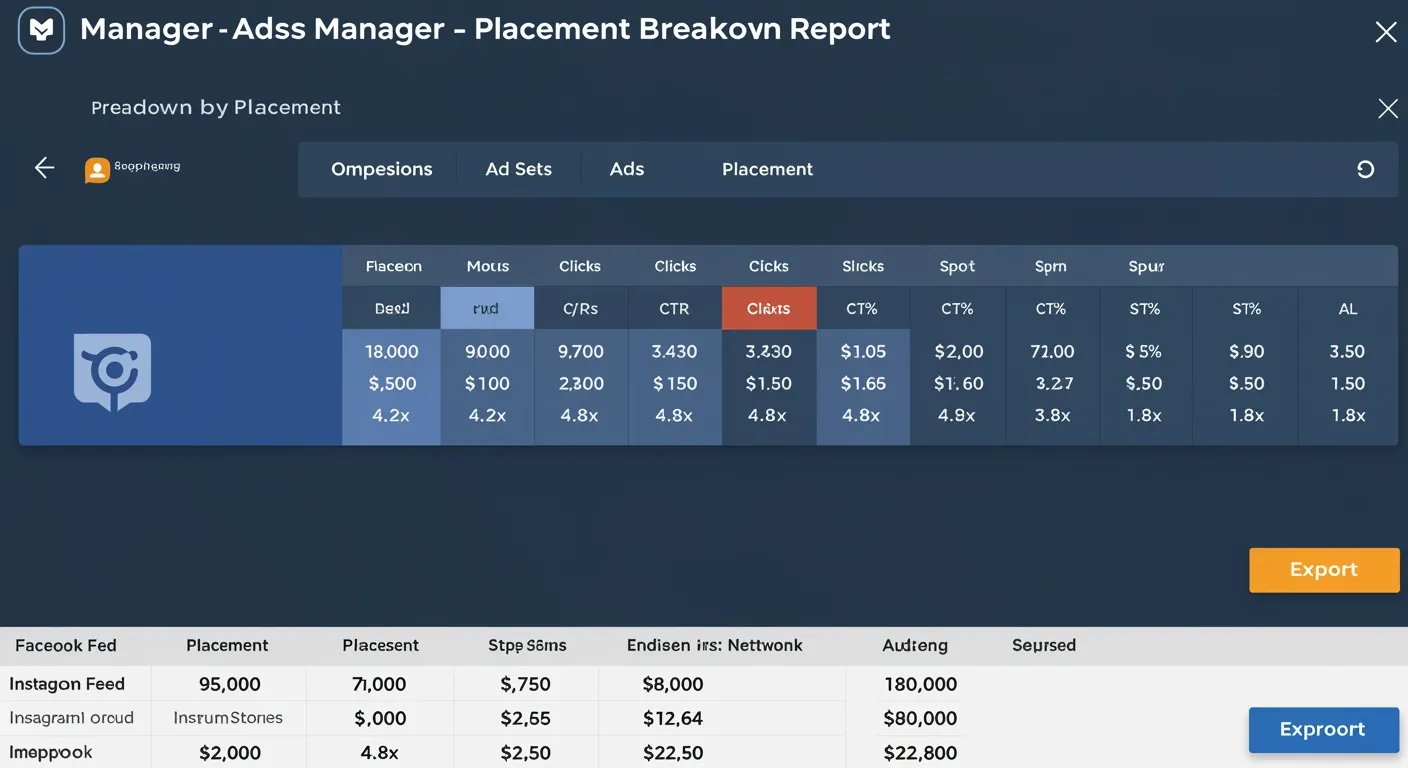This screenshot has height=768, width=1408.
Task: Switch to the Ads tab
Action: click(x=627, y=169)
